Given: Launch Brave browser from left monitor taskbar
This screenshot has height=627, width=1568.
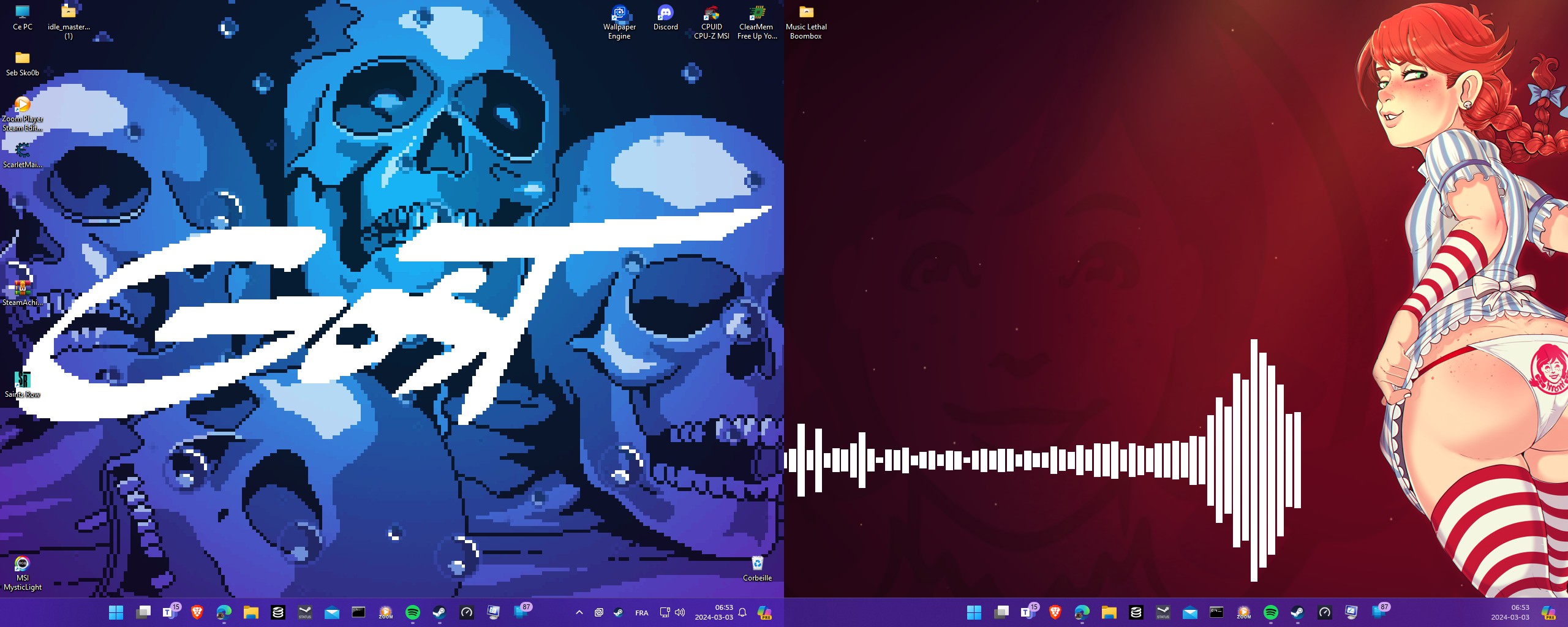Looking at the screenshot, I should point(197,612).
